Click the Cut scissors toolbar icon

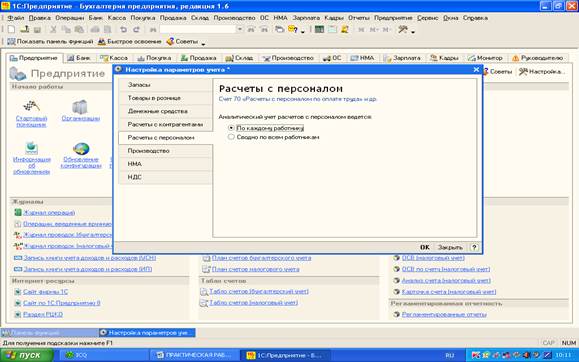click(x=53, y=30)
